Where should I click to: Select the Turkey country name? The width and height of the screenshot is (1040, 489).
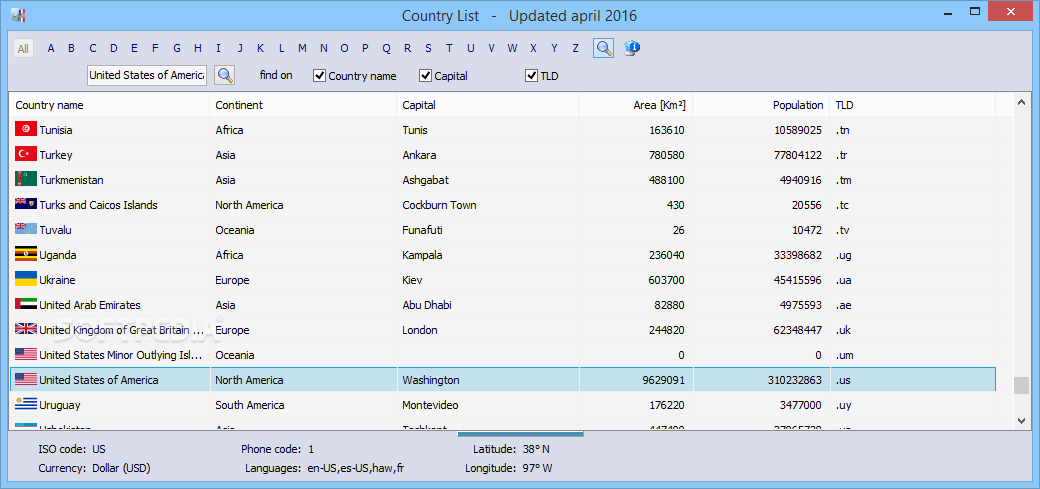coord(56,155)
